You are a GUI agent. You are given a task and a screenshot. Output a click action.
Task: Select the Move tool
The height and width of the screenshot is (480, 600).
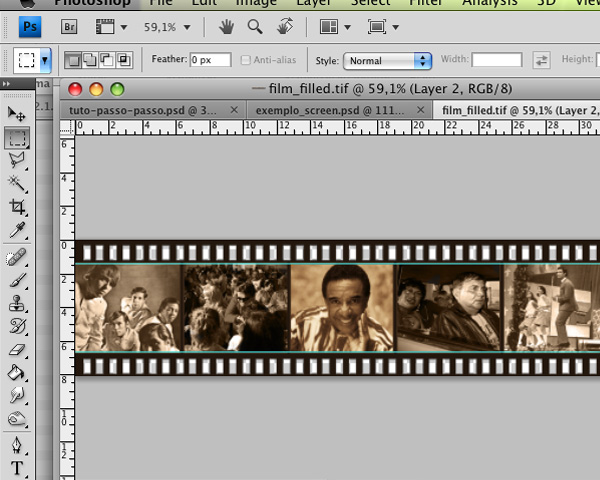tap(17, 113)
